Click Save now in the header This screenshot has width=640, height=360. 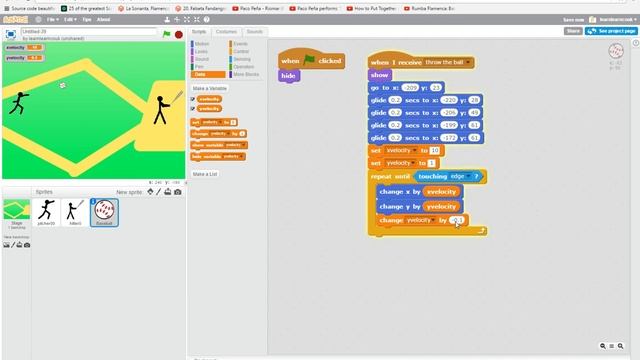(x=573, y=20)
